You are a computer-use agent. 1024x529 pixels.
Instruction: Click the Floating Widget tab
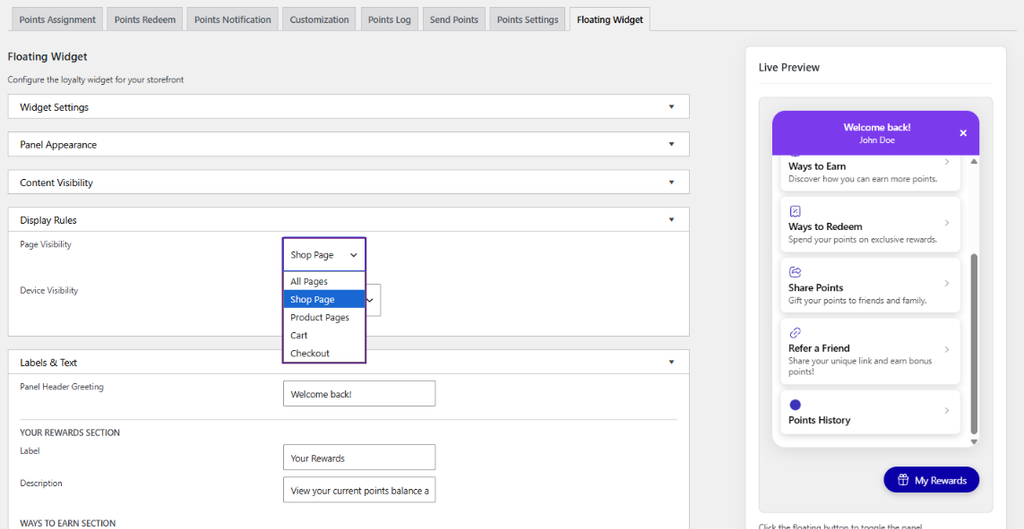point(610,20)
